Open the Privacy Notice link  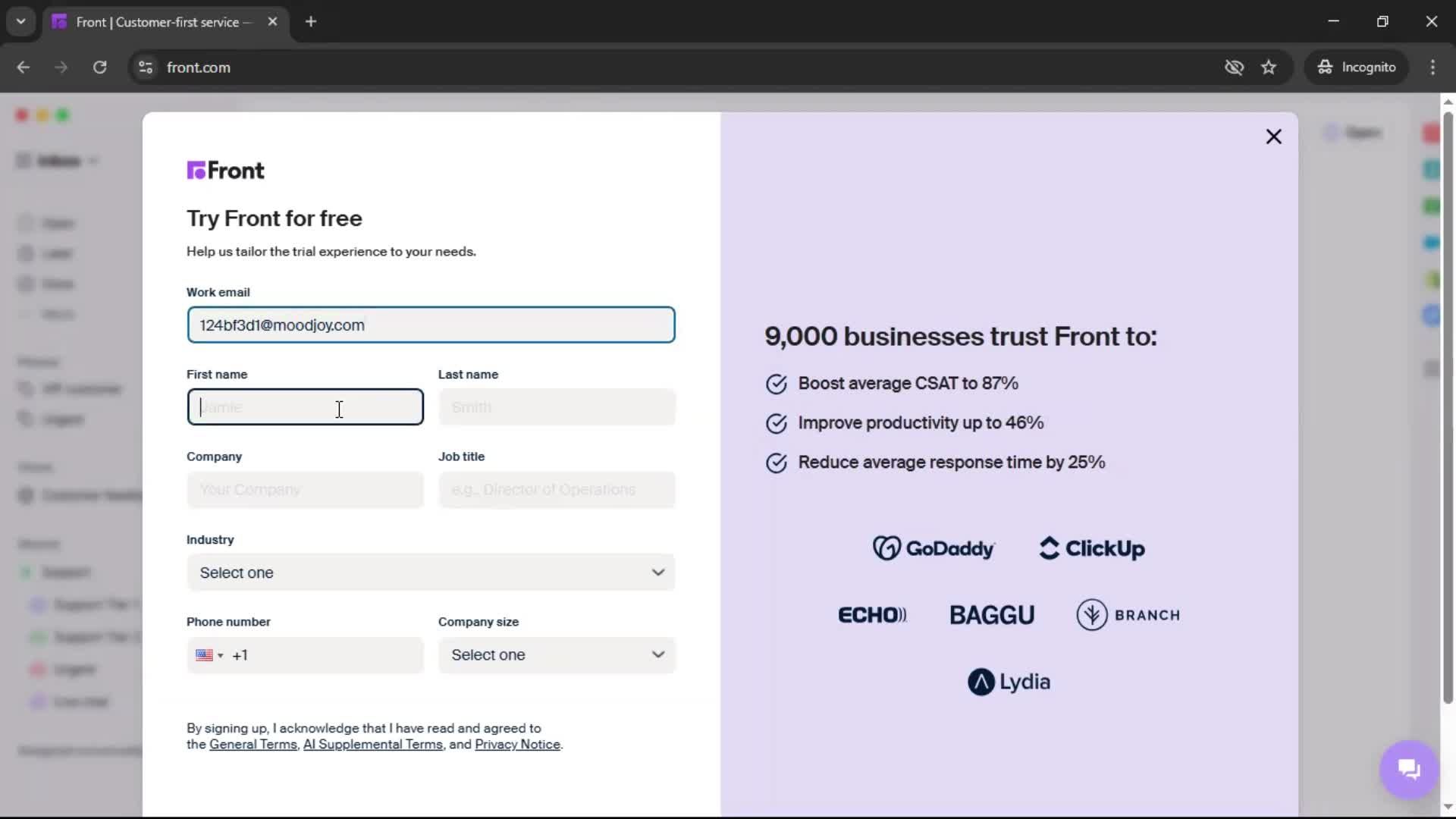pyautogui.click(x=517, y=745)
